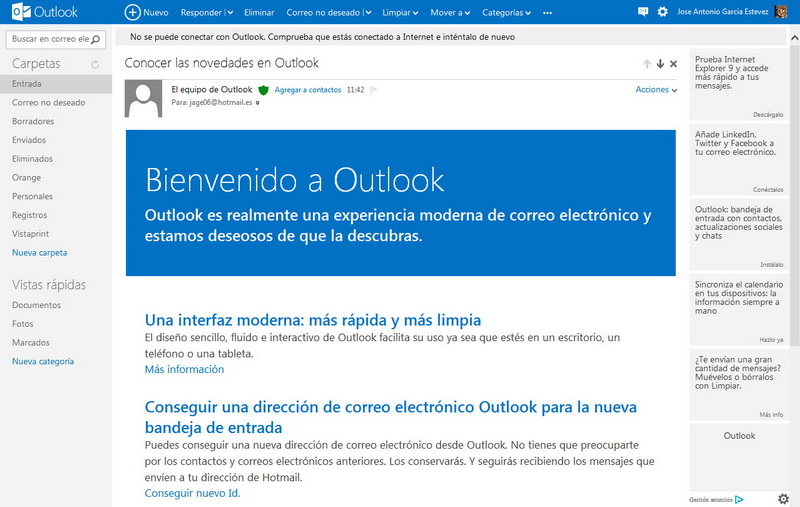This screenshot has width=800, height=507.
Task: Go to next message down arrow
Action: pos(660,64)
